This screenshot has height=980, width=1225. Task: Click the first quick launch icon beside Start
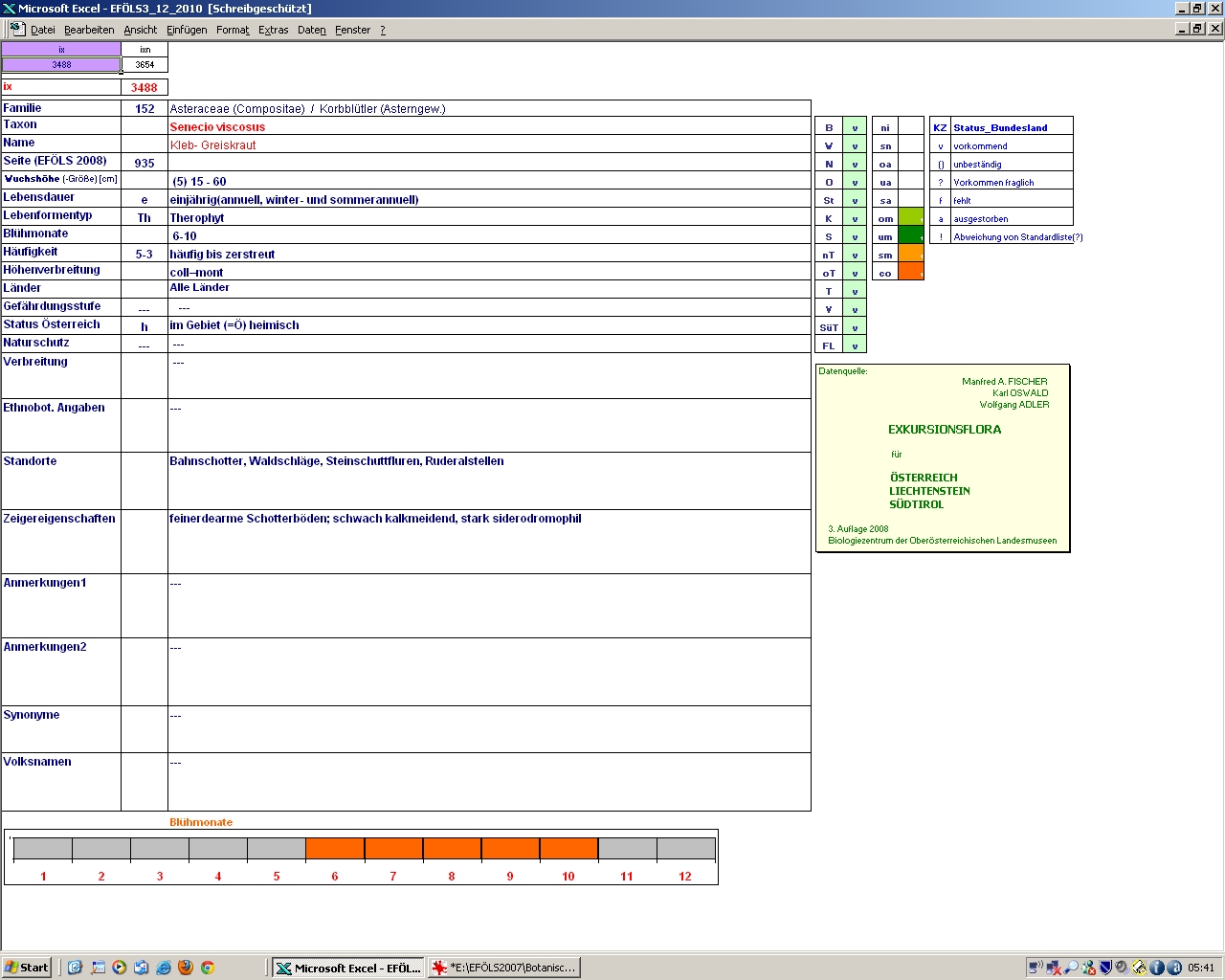pyautogui.click(x=76, y=968)
